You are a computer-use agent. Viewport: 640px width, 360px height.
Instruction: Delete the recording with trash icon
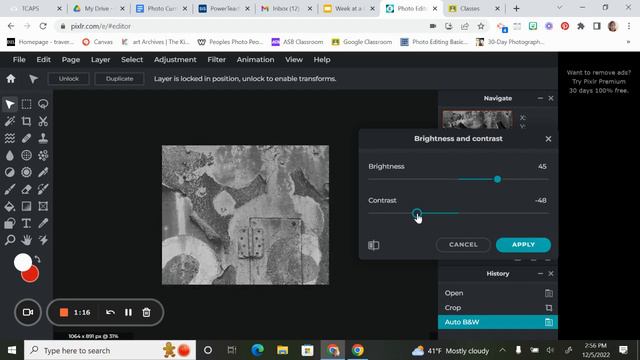pos(146,312)
